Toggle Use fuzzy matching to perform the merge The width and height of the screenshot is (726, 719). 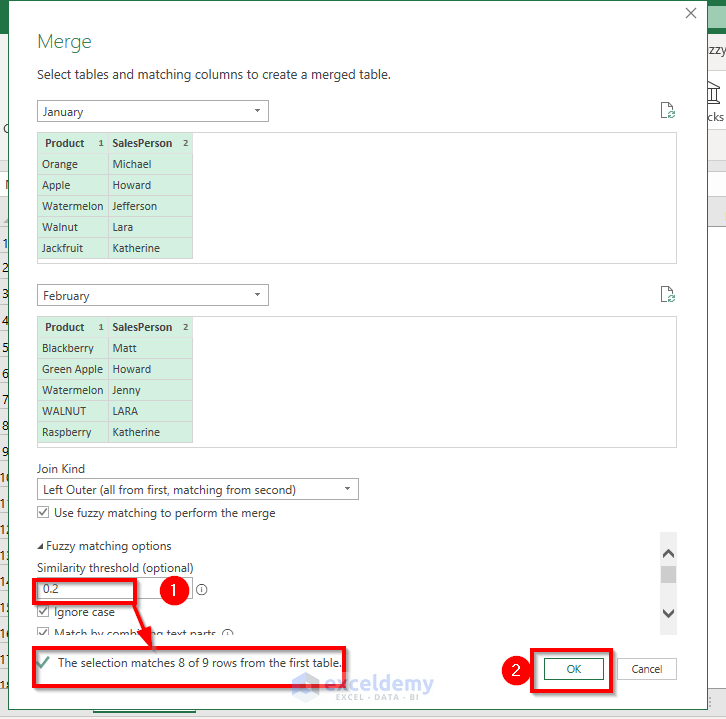pyautogui.click(x=43, y=512)
